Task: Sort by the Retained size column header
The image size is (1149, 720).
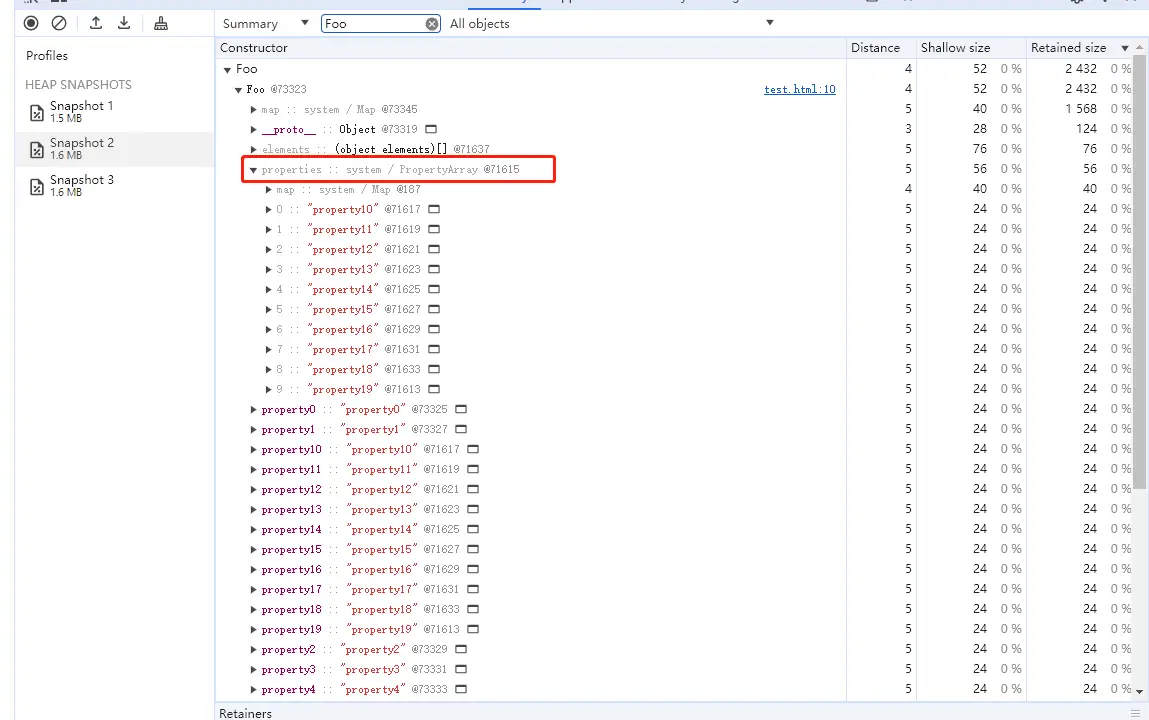Action: click(x=1068, y=47)
